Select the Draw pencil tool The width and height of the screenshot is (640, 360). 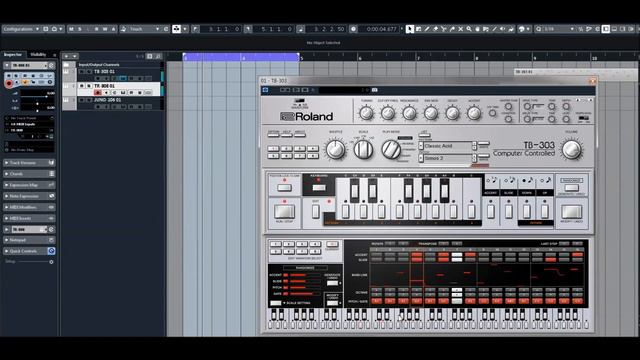pos(427,29)
